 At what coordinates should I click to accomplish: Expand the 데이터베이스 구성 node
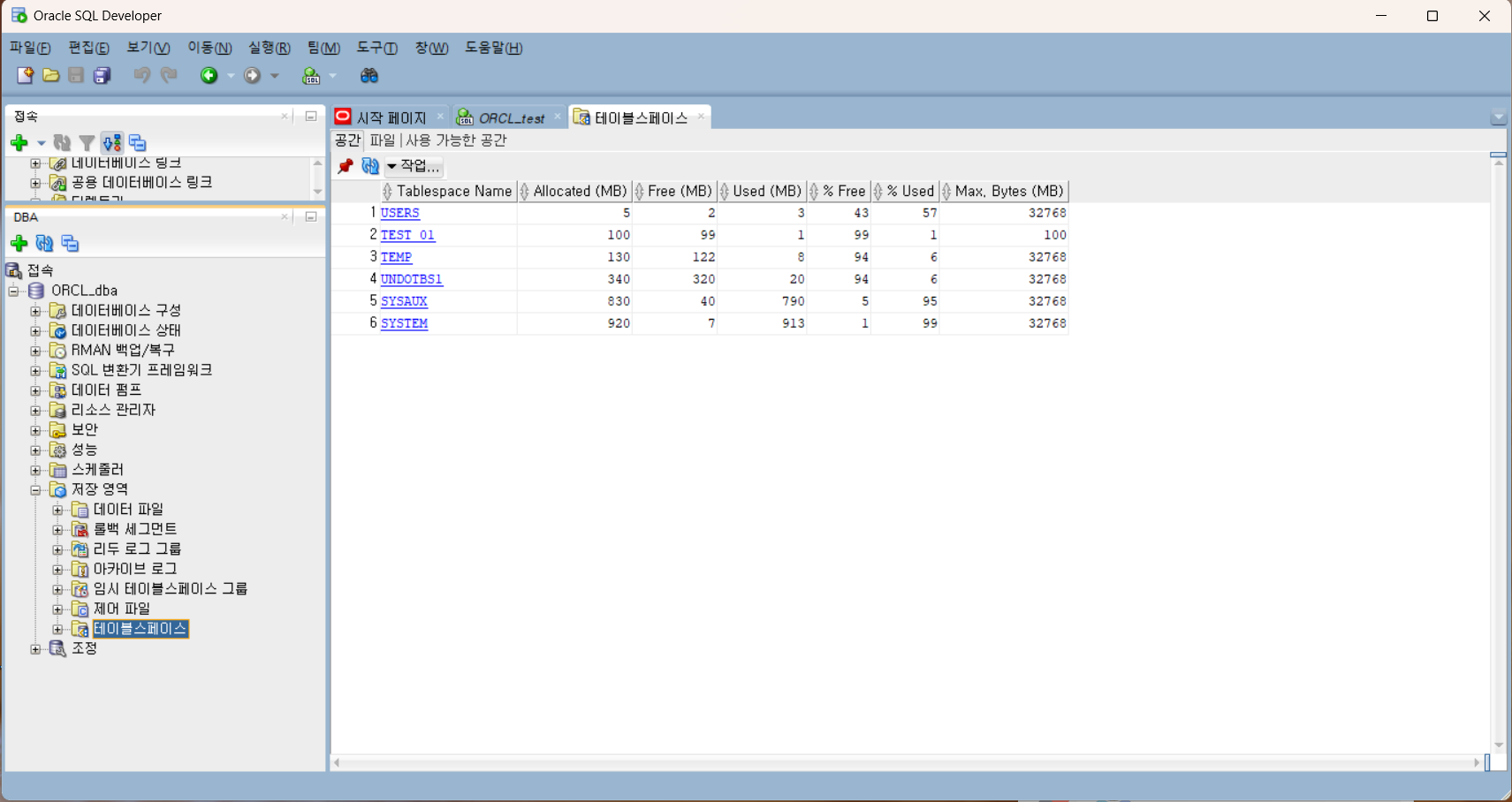[x=35, y=311]
